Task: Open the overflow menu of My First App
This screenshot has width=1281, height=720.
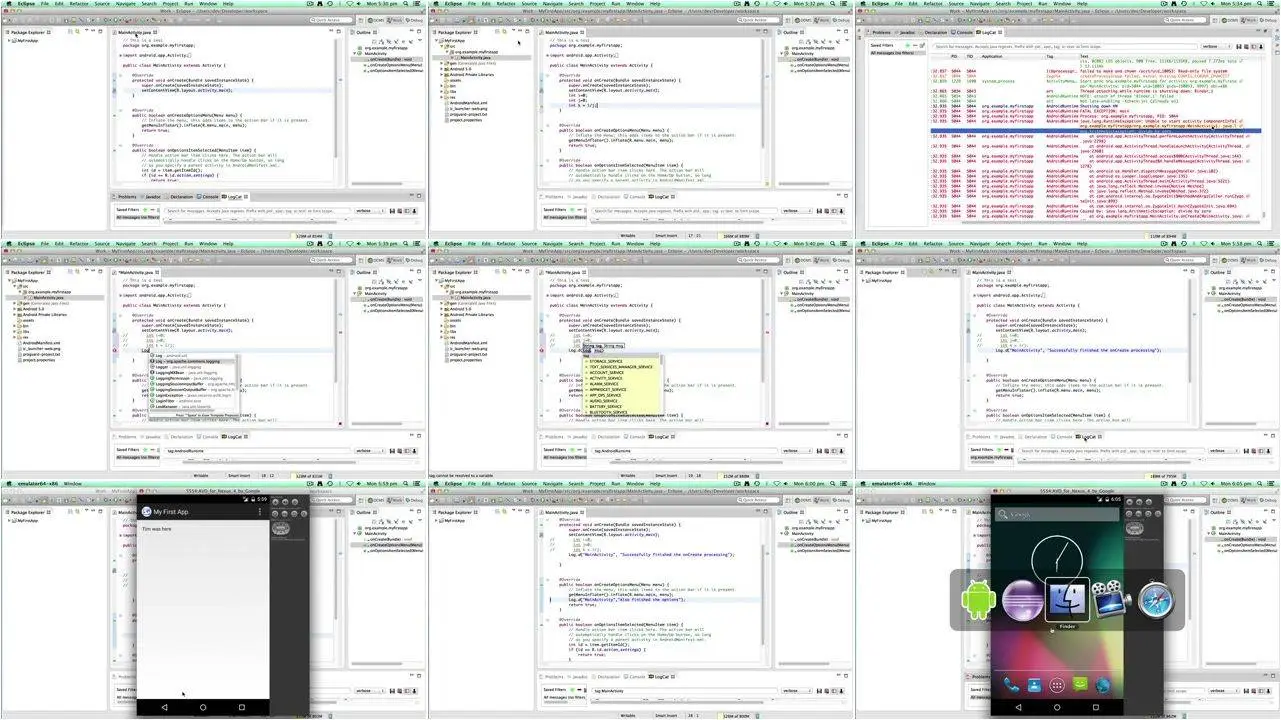Action: (x=260, y=512)
